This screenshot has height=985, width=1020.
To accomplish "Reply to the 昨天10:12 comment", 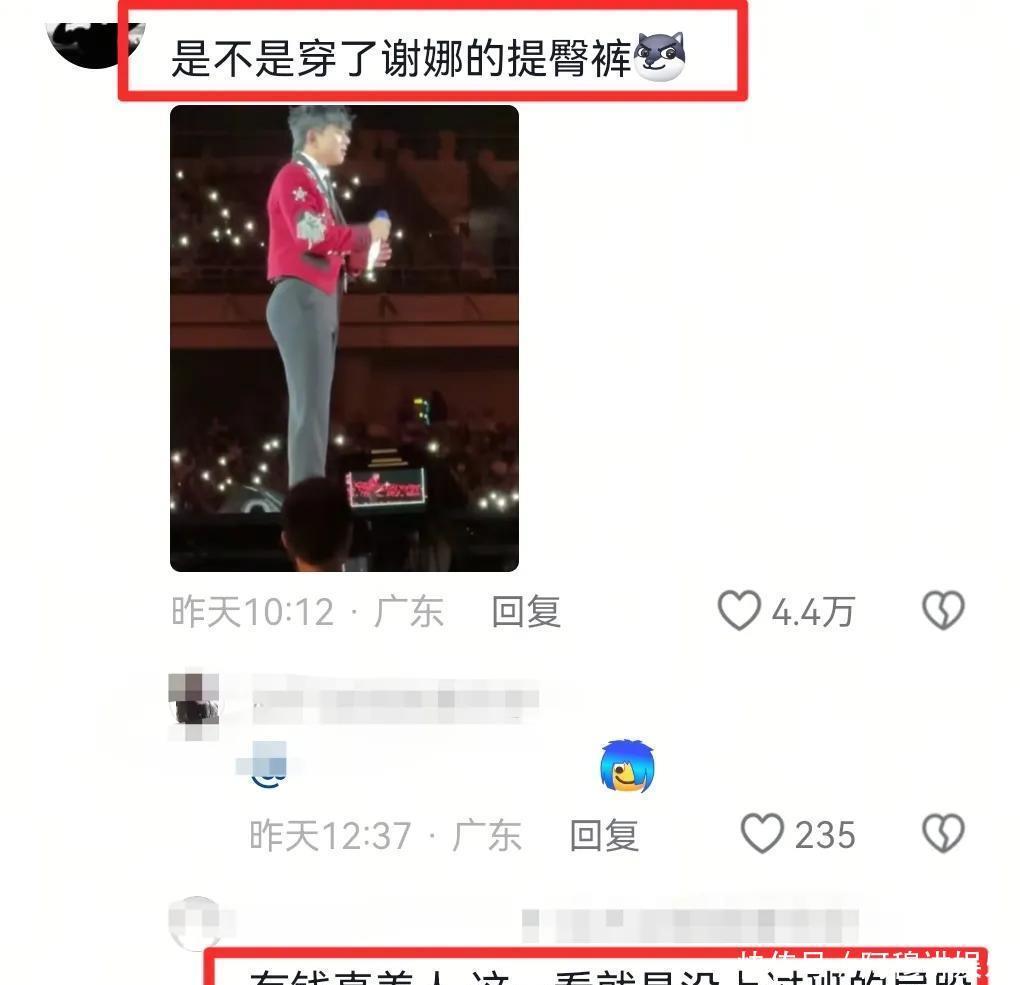I will tap(526, 612).
